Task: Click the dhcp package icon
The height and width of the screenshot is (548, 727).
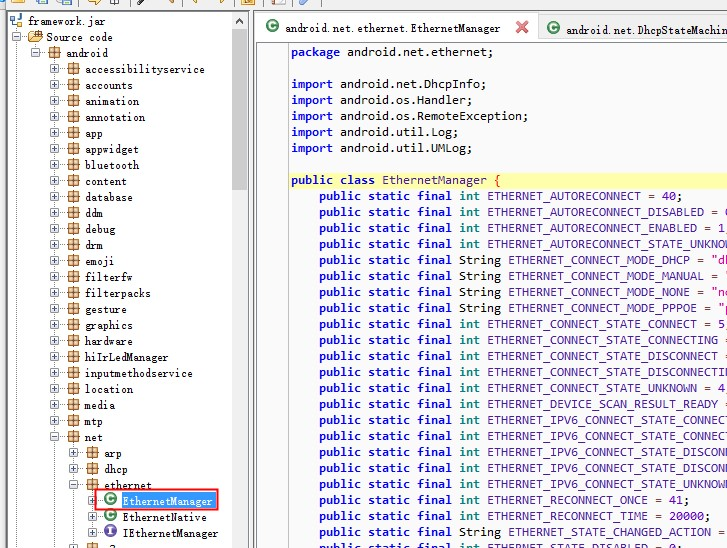Action: tap(92, 468)
